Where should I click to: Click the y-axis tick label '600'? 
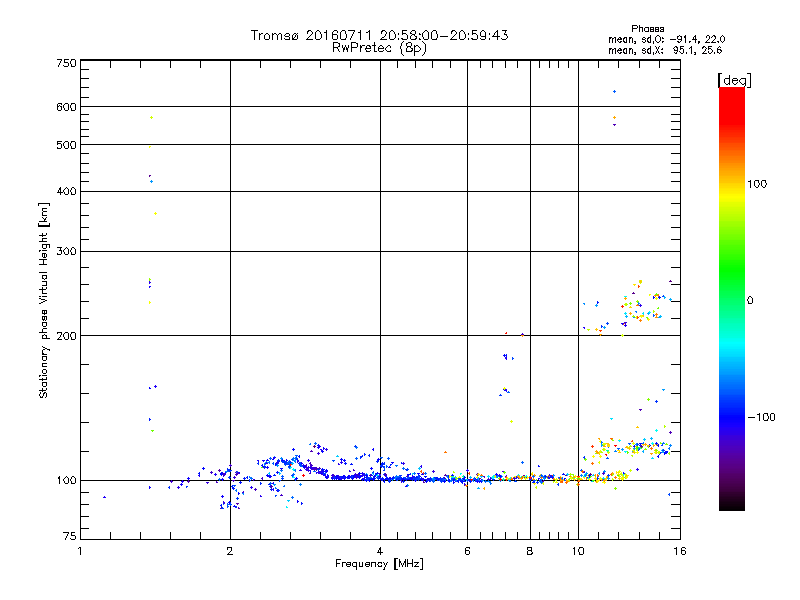(67, 107)
